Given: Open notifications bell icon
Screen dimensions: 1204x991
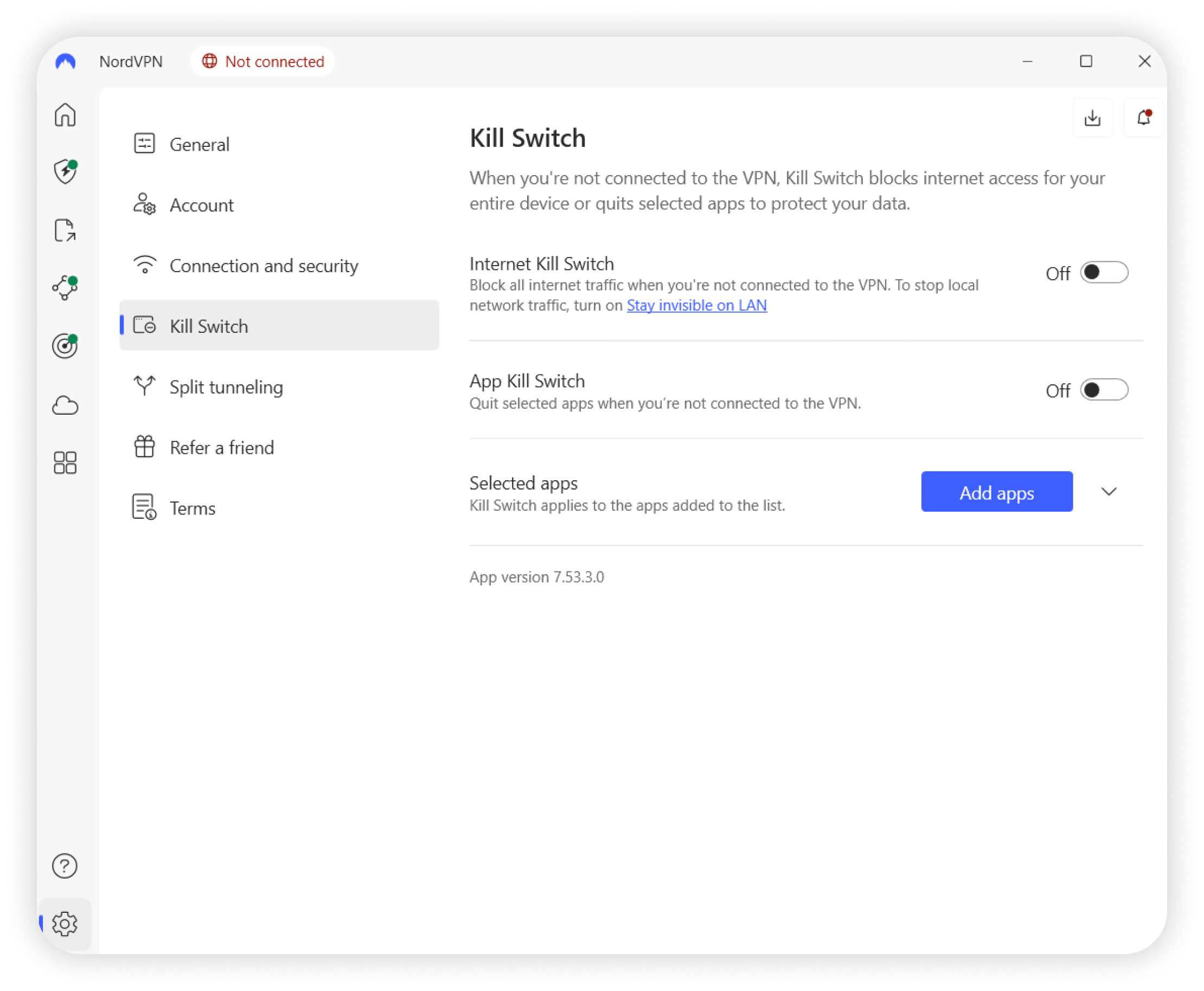Looking at the screenshot, I should click(x=1143, y=118).
